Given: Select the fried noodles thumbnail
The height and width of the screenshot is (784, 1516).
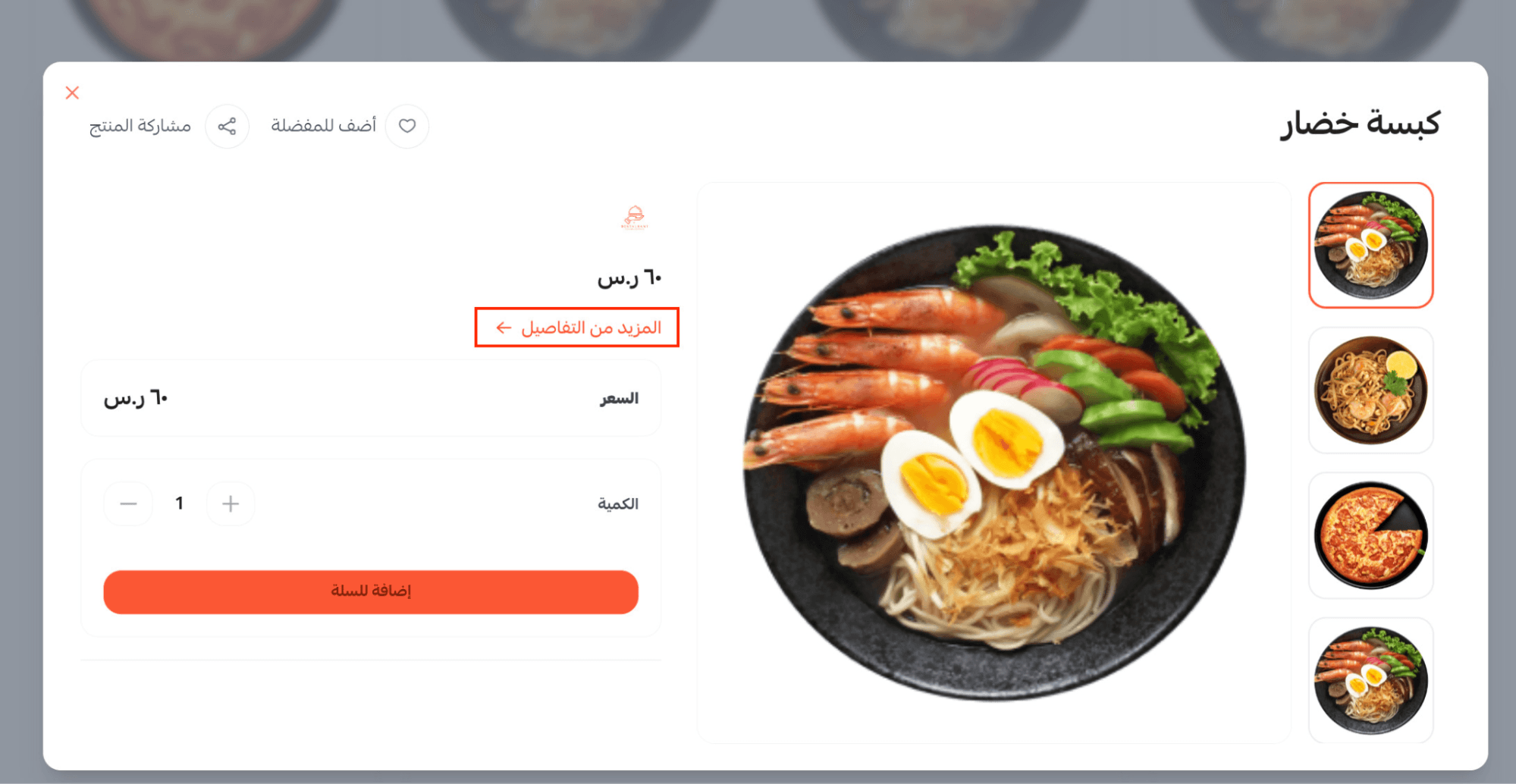Looking at the screenshot, I should 1370,390.
